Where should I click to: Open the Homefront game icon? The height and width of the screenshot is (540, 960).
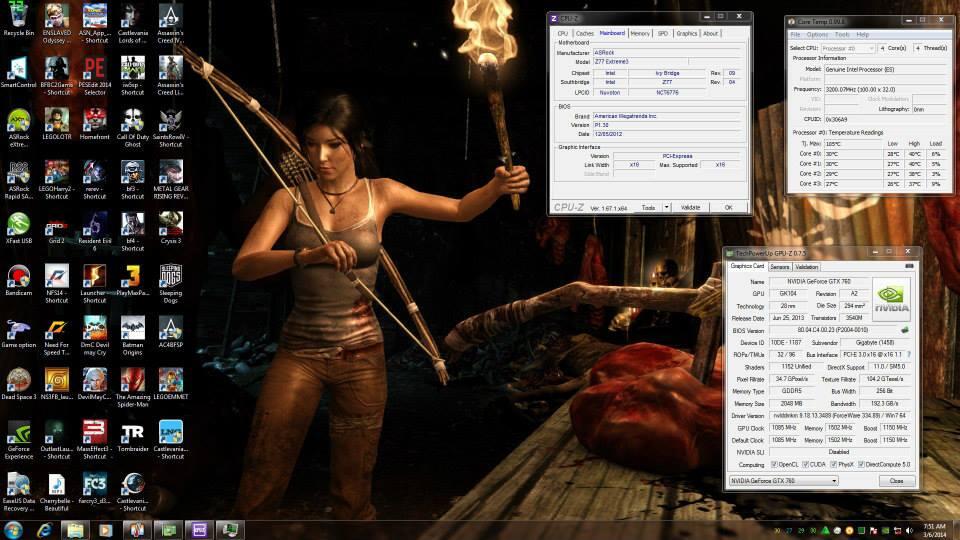[x=94, y=124]
